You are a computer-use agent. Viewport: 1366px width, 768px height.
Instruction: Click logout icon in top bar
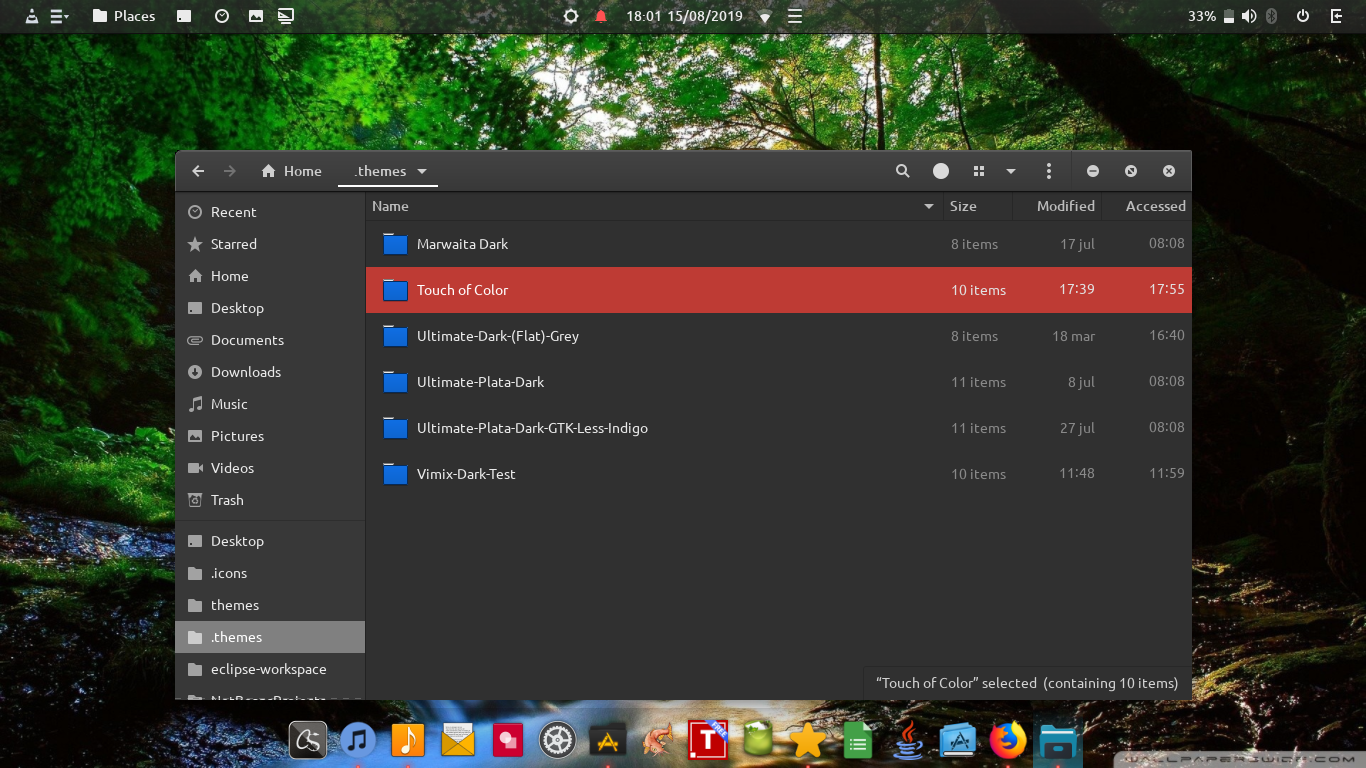click(1336, 16)
